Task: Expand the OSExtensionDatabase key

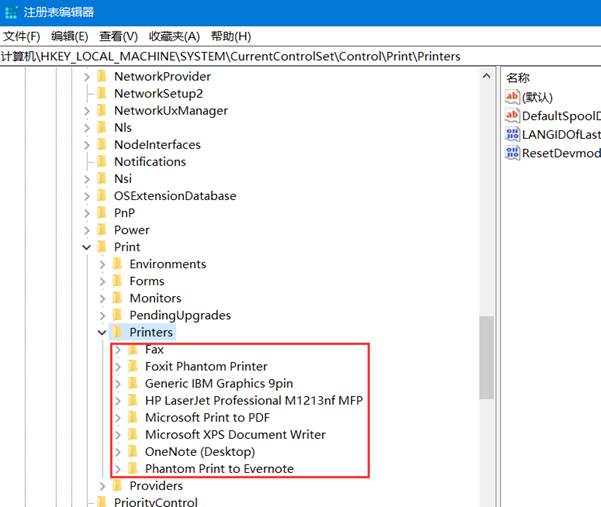Action: click(87, 196)
